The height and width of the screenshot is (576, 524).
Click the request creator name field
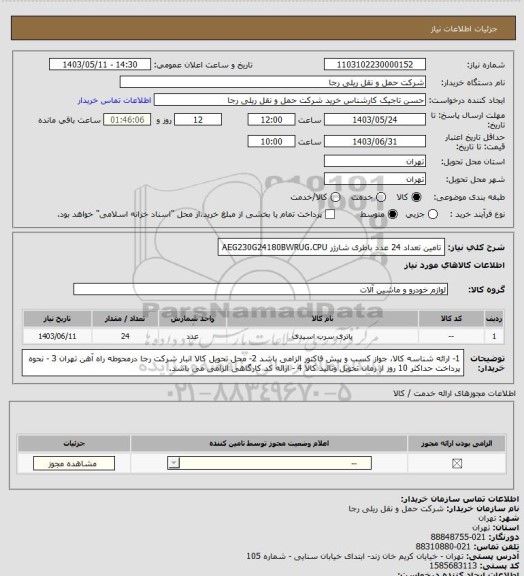[290, 100]
